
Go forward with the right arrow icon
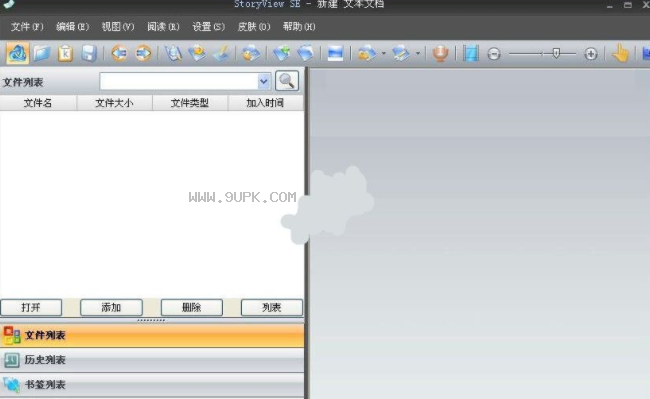[143, 53]
